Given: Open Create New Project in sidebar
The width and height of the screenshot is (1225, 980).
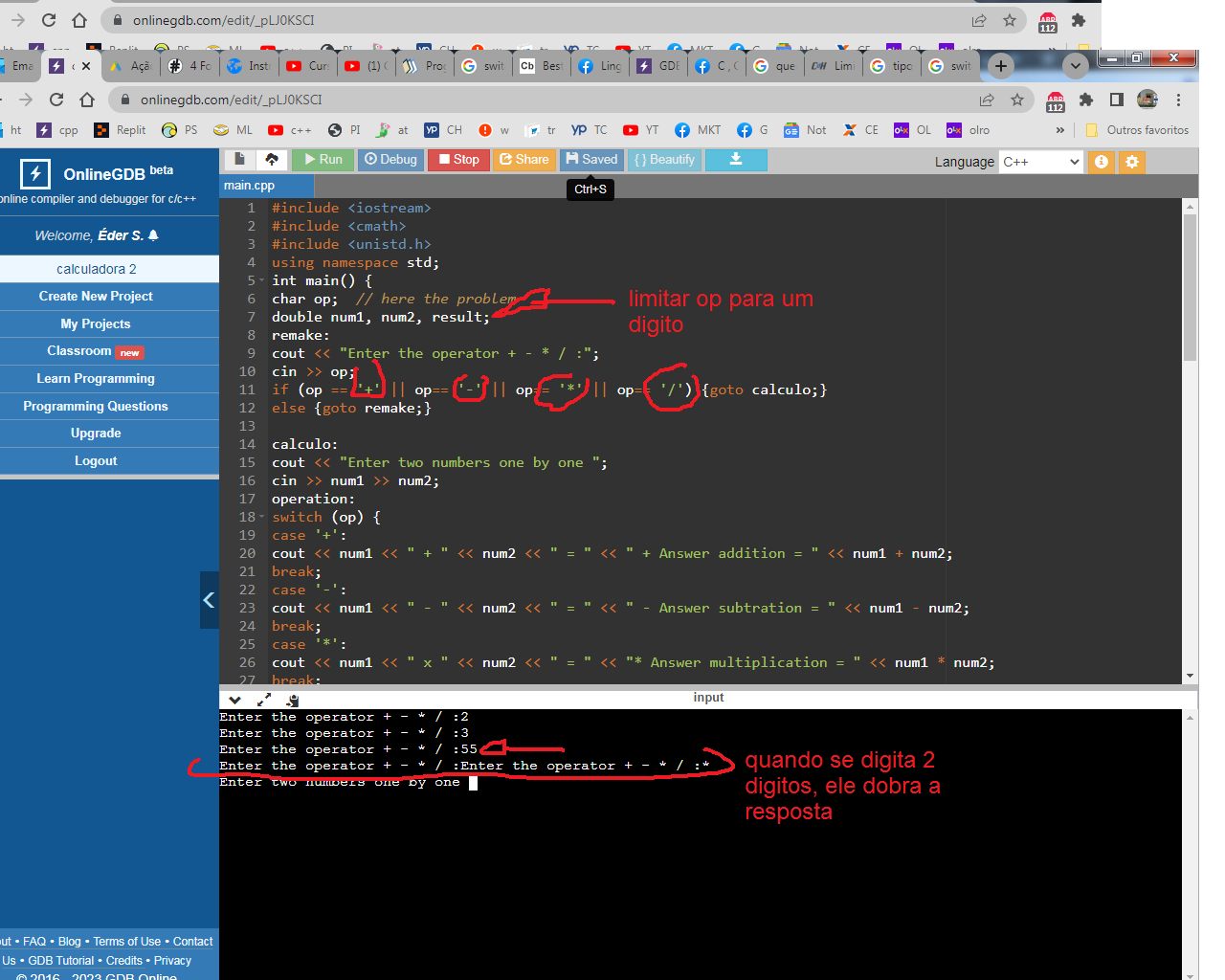Looking at the screenshot, I should (x=96, y=297).
